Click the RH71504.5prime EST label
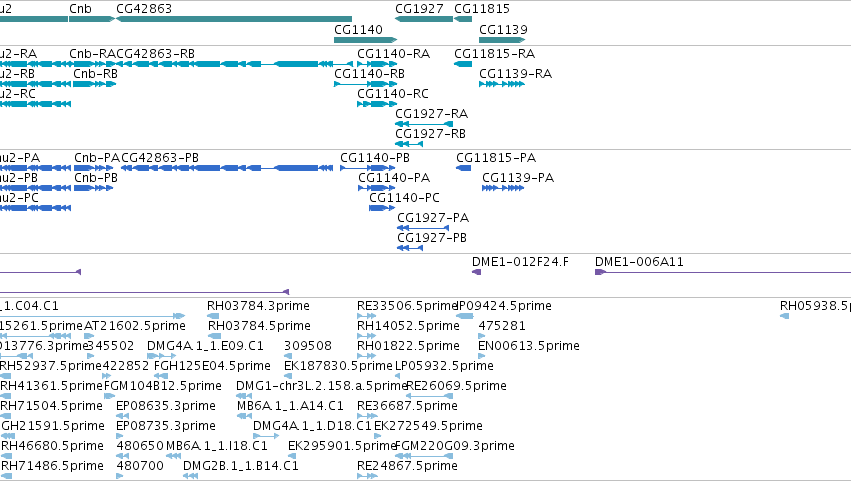 pos(52,407)
